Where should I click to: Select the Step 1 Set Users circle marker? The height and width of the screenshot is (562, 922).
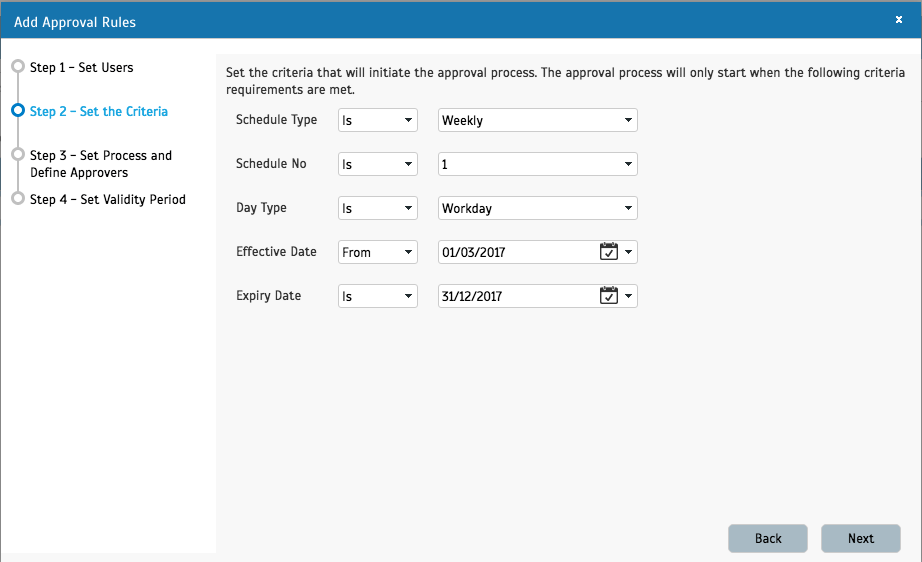click(x=17, y=67)
